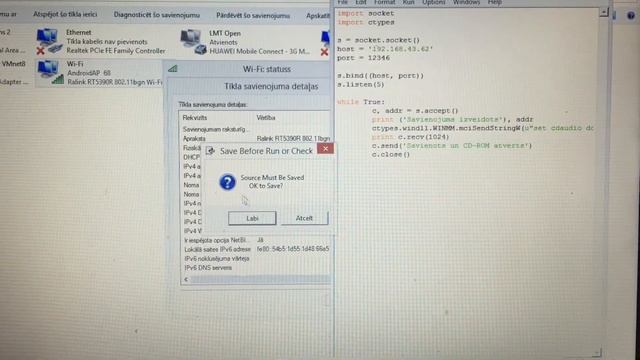Cancel the save with Atcelt button

(304, 218)
